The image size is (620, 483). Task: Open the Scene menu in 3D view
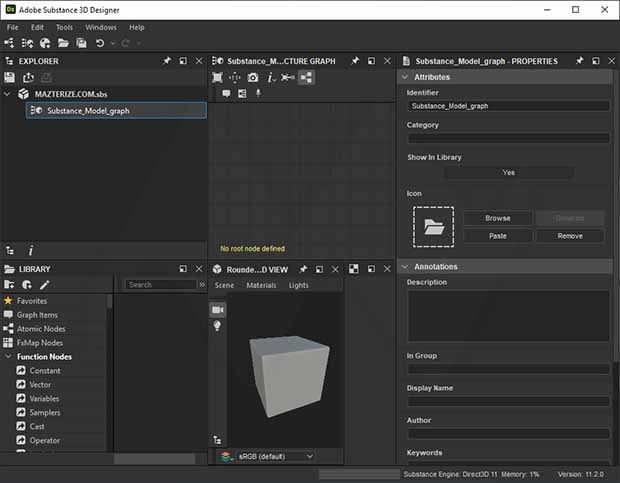[x=224, y=285]
